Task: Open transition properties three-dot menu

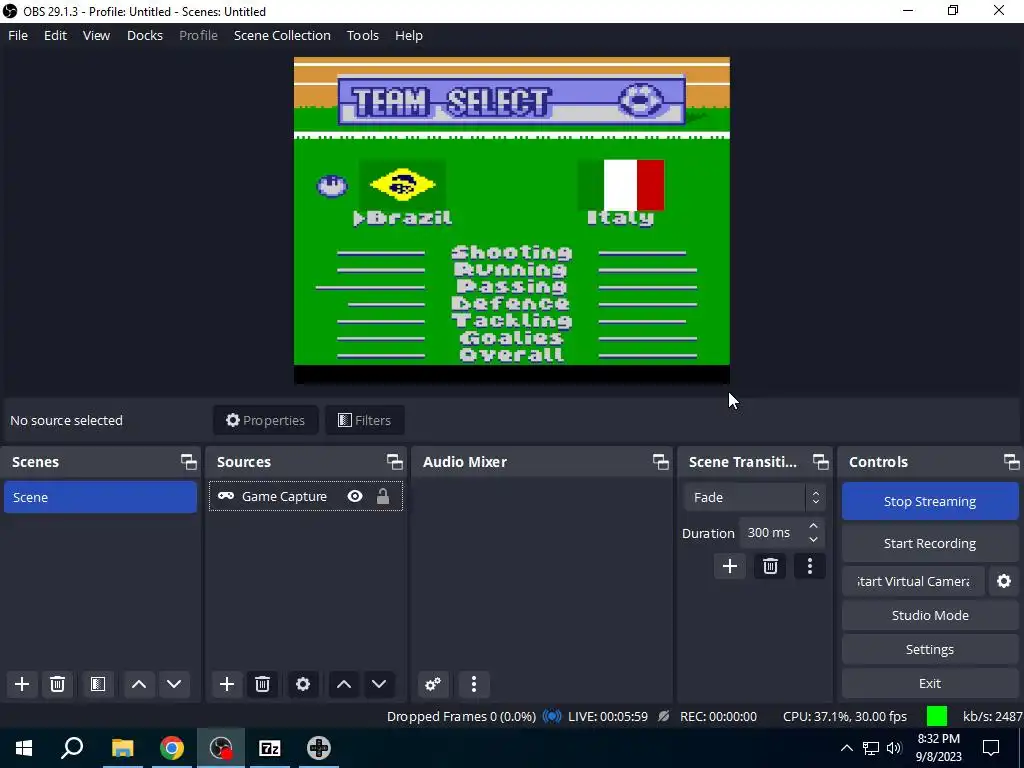Action: tap(810, 566)
